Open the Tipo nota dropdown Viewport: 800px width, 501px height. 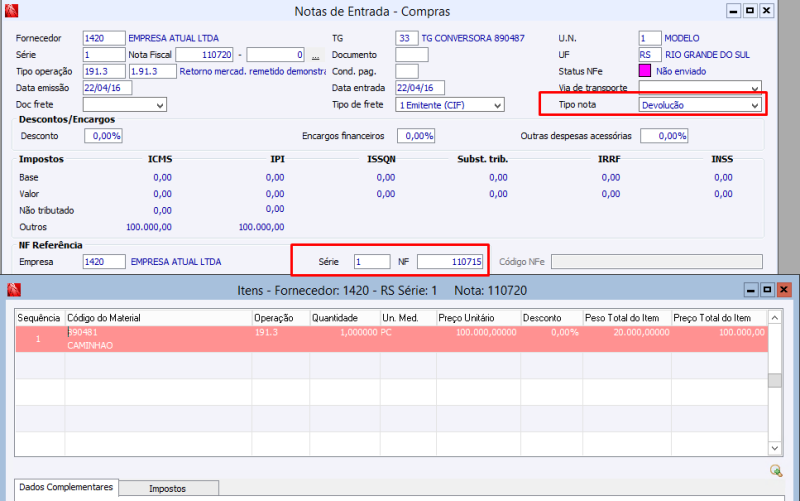pyautogui.click(x=754, y=104)
